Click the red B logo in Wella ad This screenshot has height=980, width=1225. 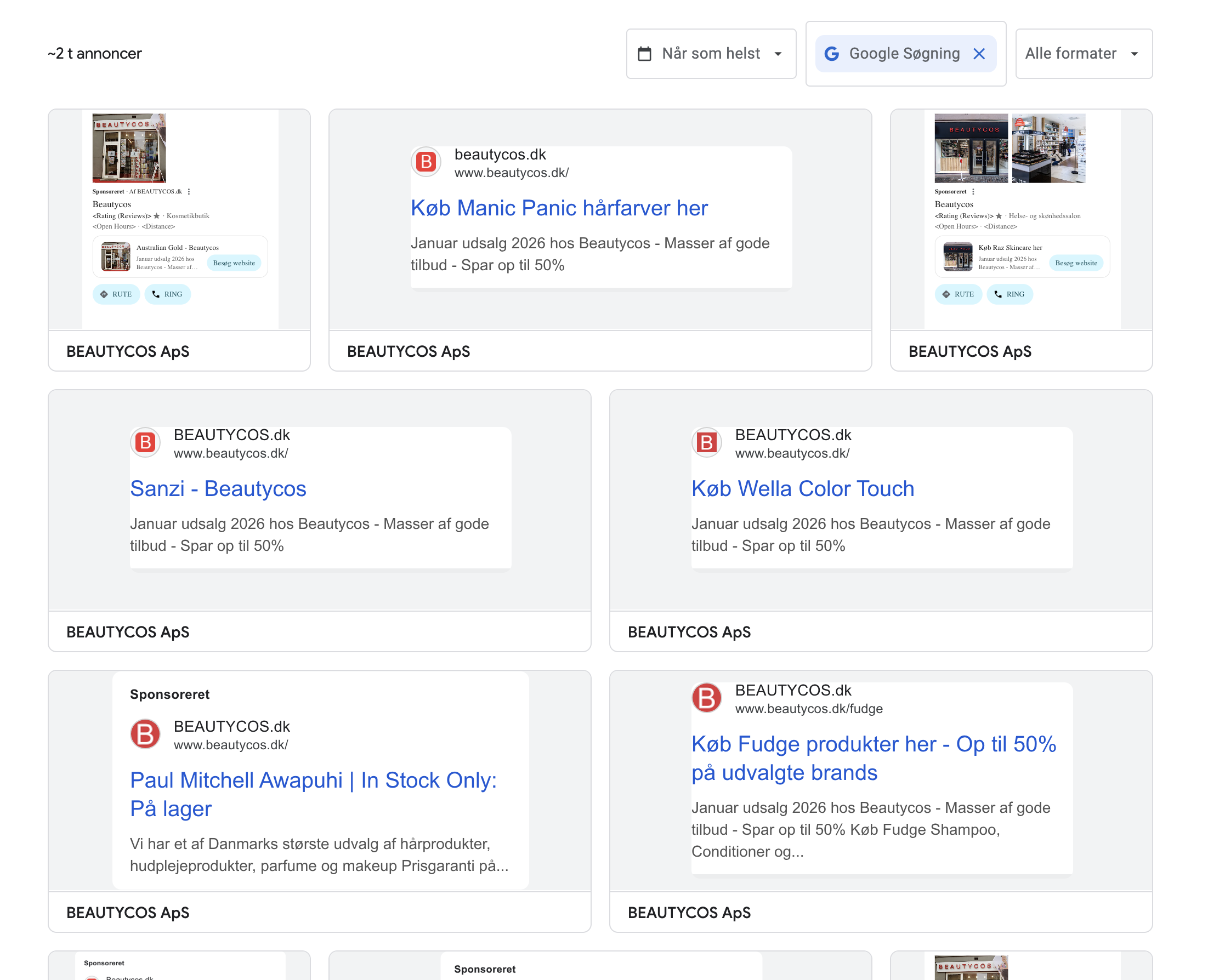[706, 442]
